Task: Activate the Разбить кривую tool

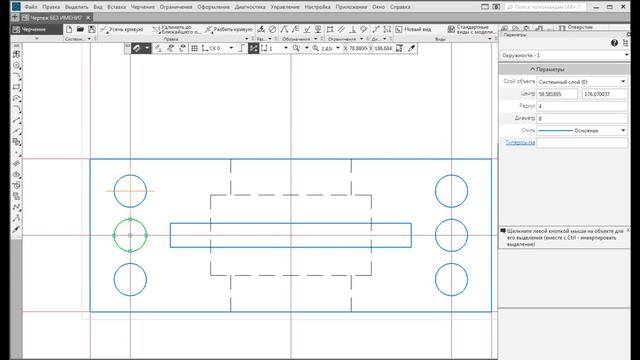Action: (229, 29)
